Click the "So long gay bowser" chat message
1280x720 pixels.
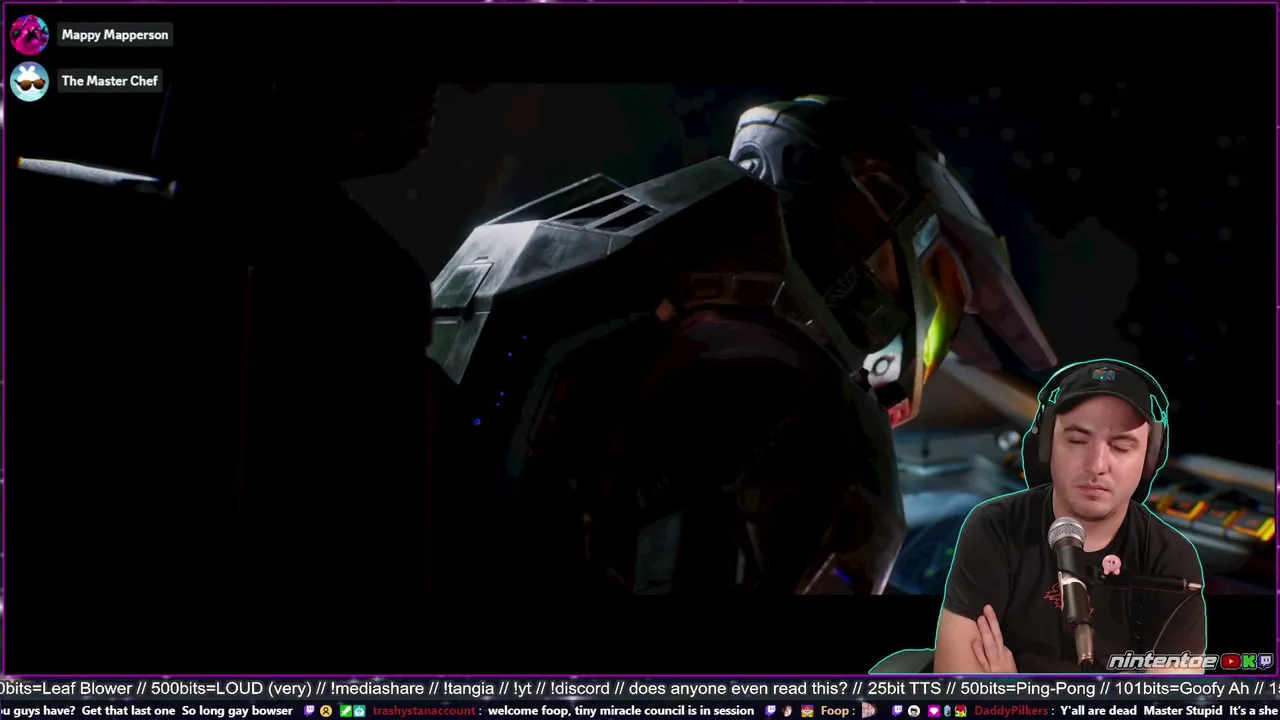point(237,711)
